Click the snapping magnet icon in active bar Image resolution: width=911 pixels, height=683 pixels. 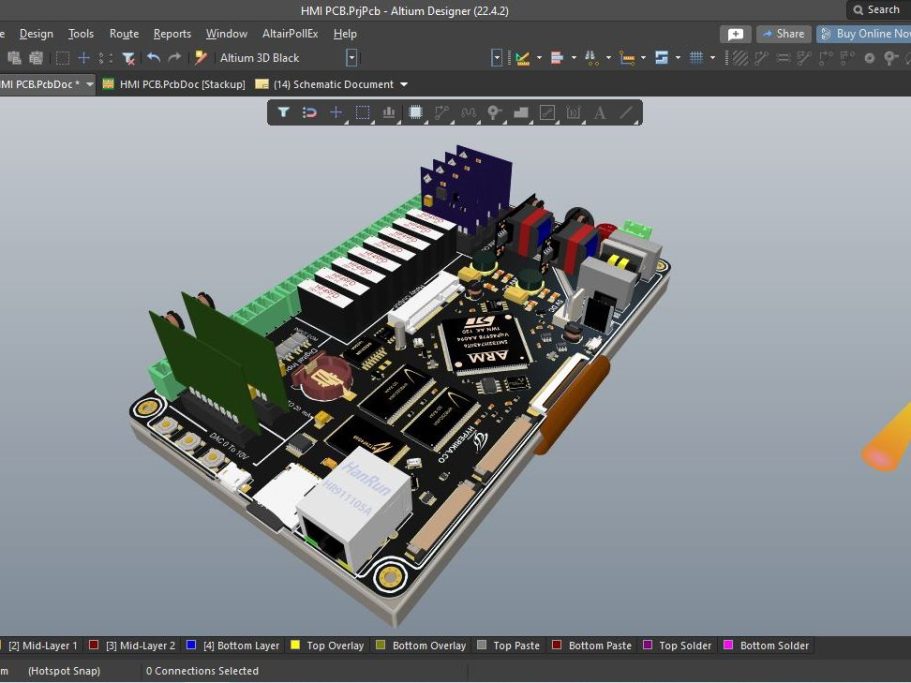[309, 112]
